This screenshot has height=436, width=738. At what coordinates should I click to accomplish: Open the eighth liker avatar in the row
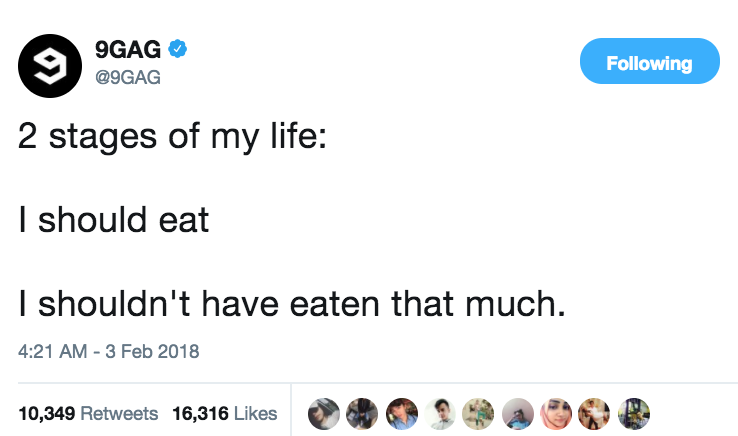click(595, 412)
